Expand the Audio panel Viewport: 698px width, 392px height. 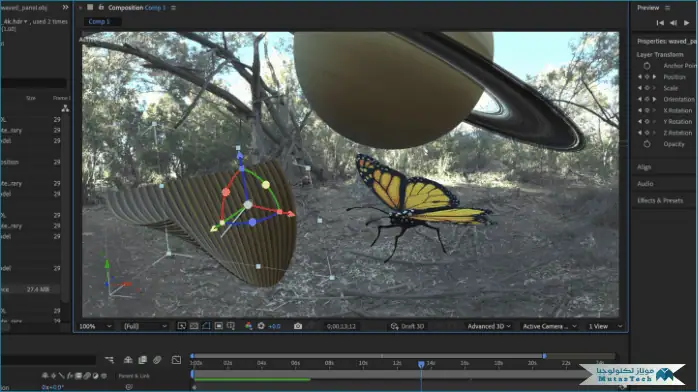point(645,184)
